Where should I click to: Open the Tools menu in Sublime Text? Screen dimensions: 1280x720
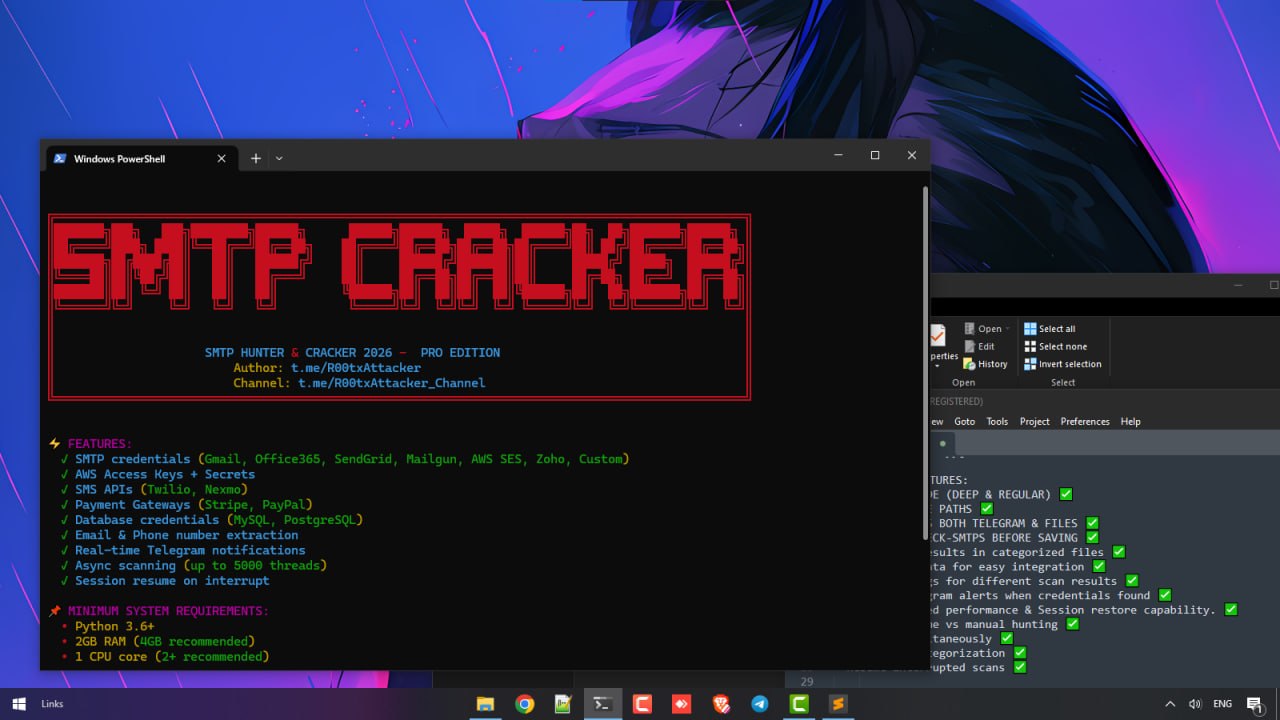997,422
